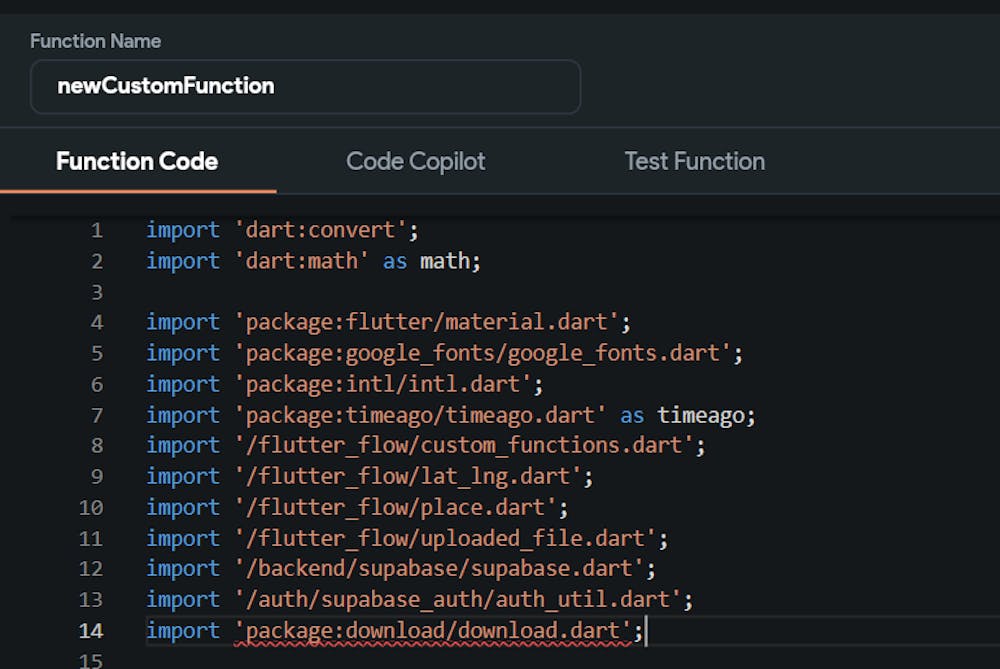The height and width of the screenshot is (669, 1000).
Task: Open the Test Function tab
Action: point(694,161)
